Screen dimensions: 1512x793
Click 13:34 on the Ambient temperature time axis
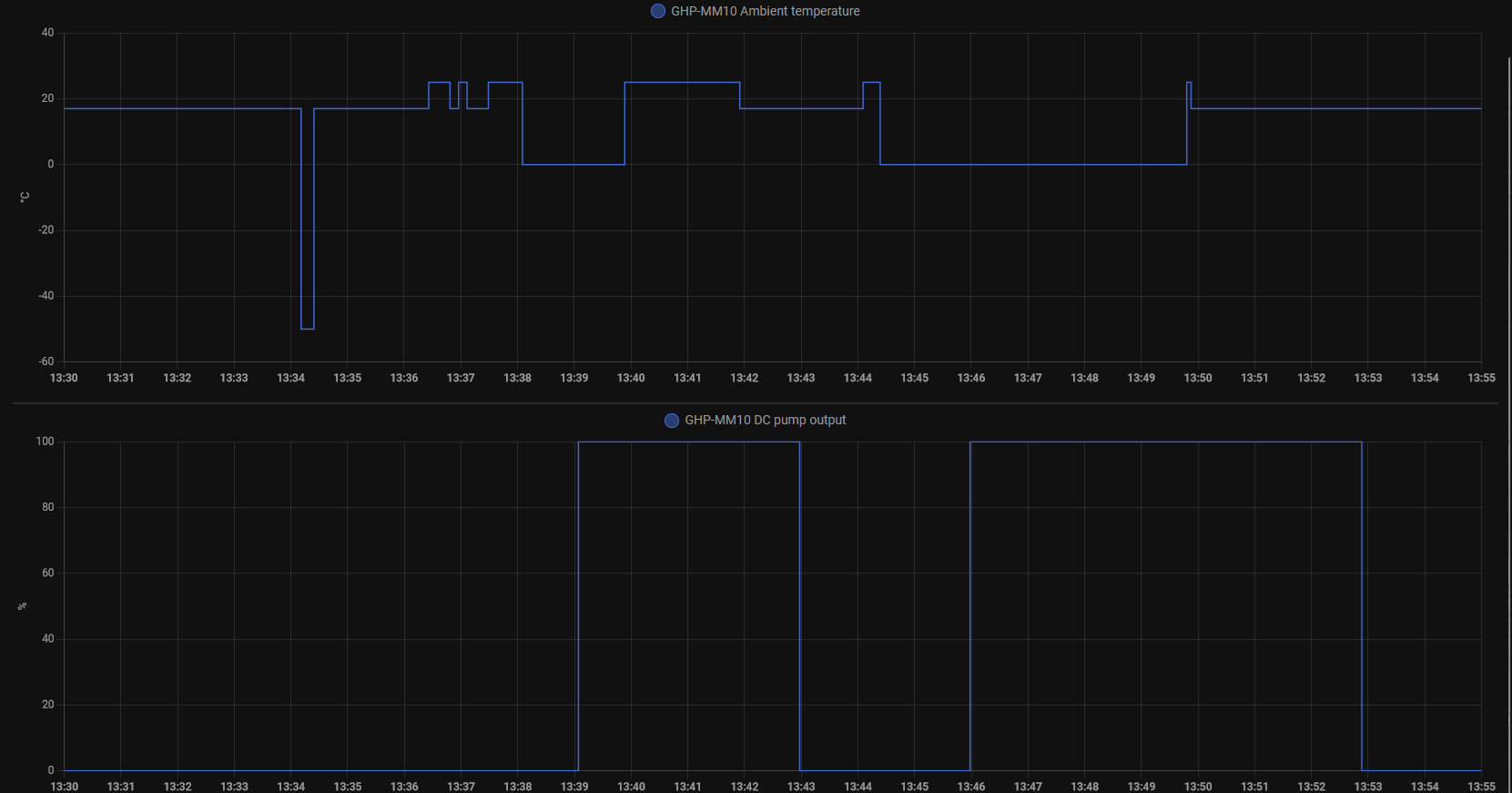coord(291,378)
